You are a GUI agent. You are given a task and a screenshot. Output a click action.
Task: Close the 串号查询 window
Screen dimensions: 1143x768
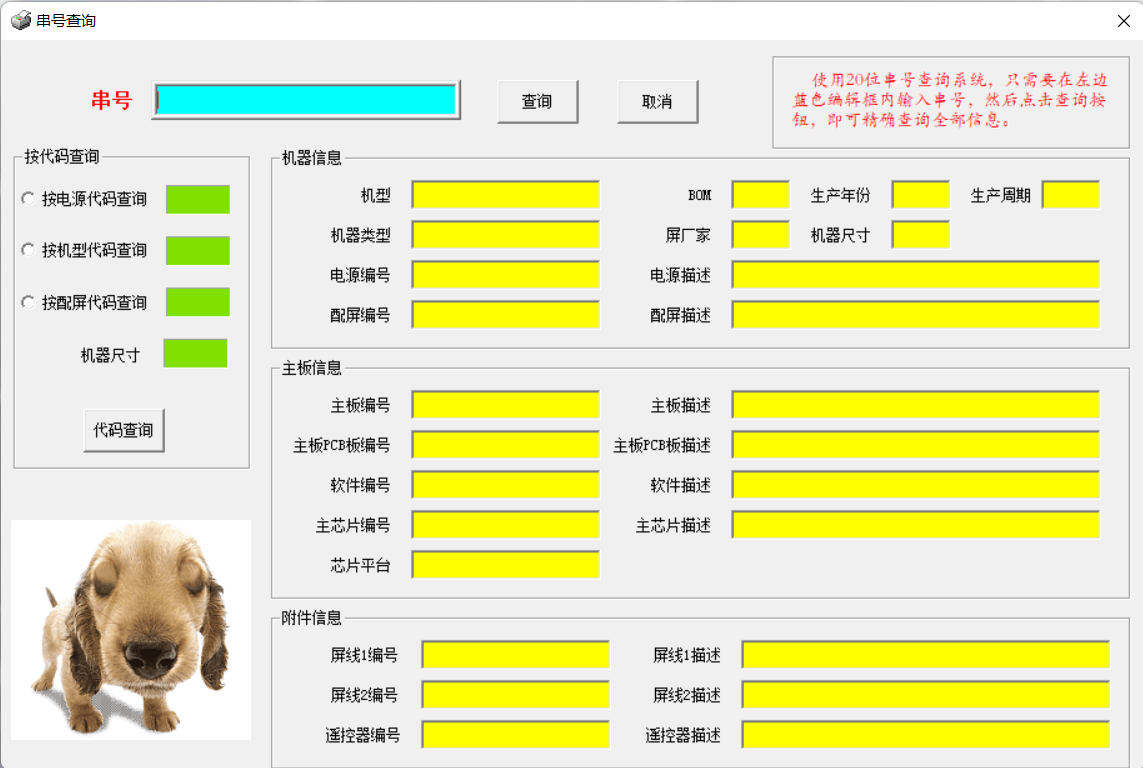point(1123,20)
